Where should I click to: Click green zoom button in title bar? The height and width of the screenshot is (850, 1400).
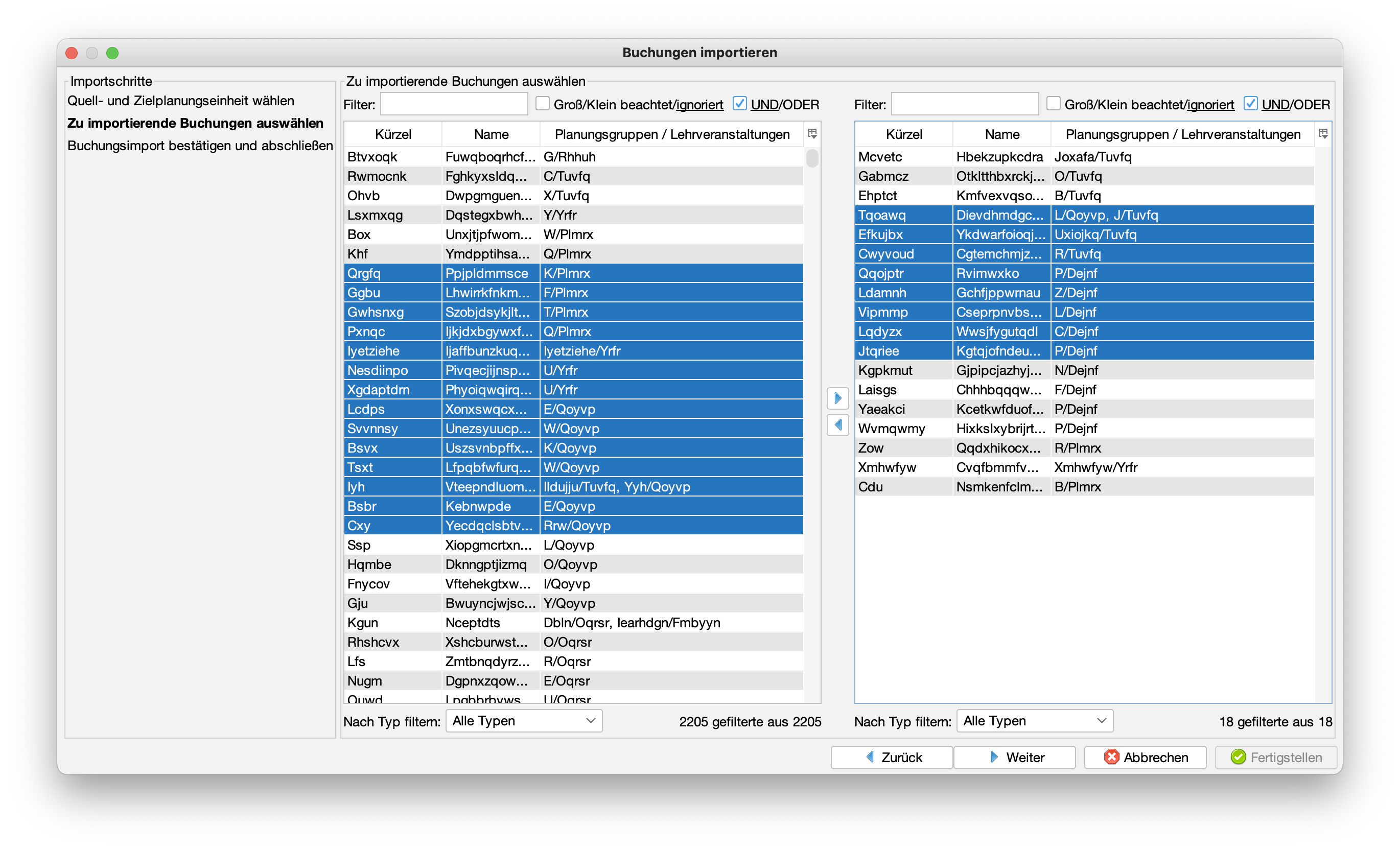coord(112,53)
